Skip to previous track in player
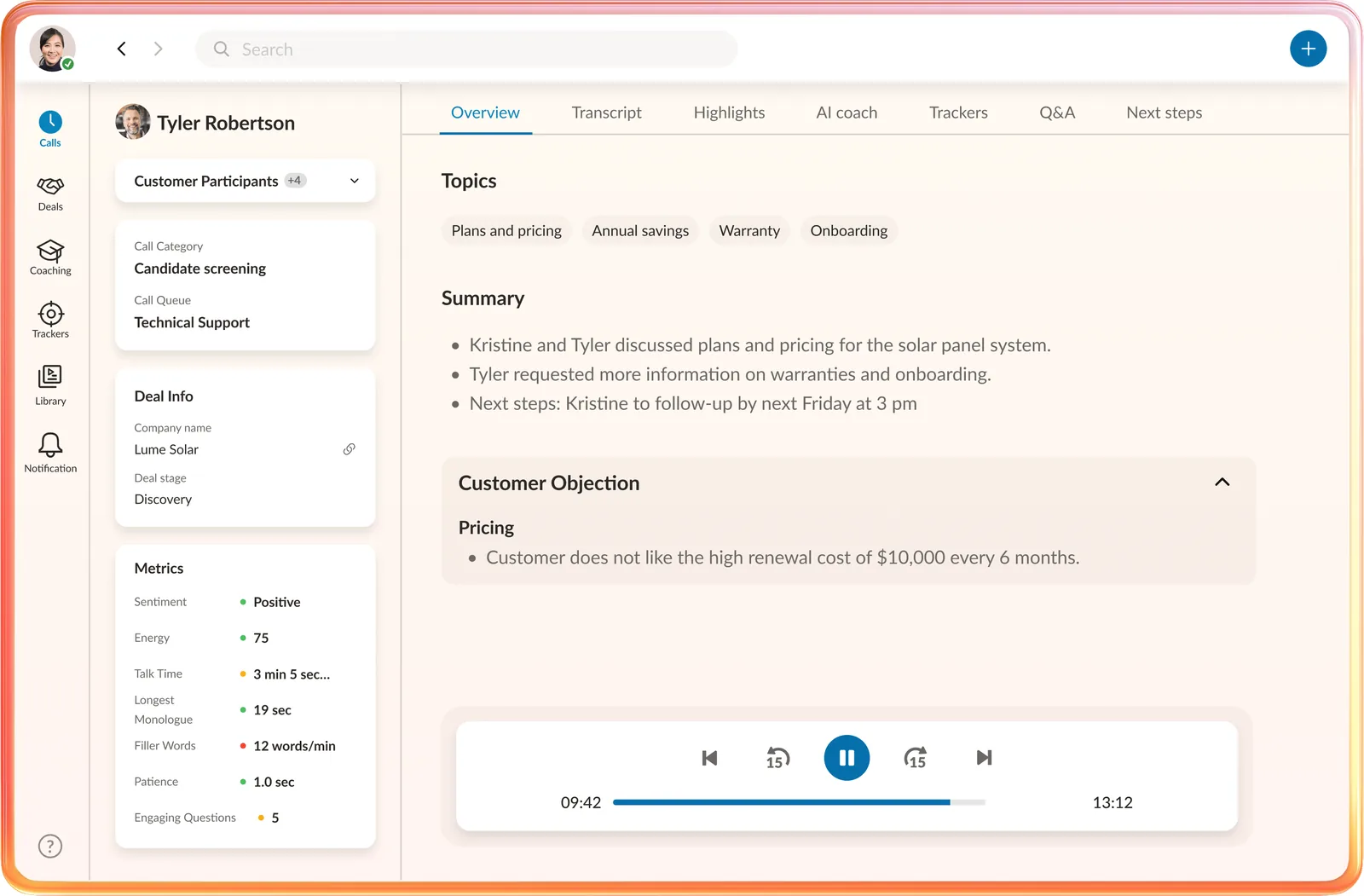 pyautogui.click(x=709, y=758)
